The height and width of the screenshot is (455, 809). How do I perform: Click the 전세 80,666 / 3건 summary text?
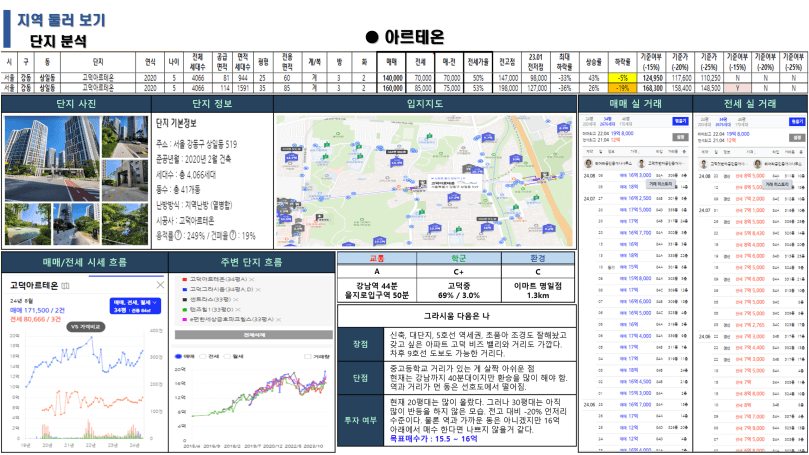point(35,319)
